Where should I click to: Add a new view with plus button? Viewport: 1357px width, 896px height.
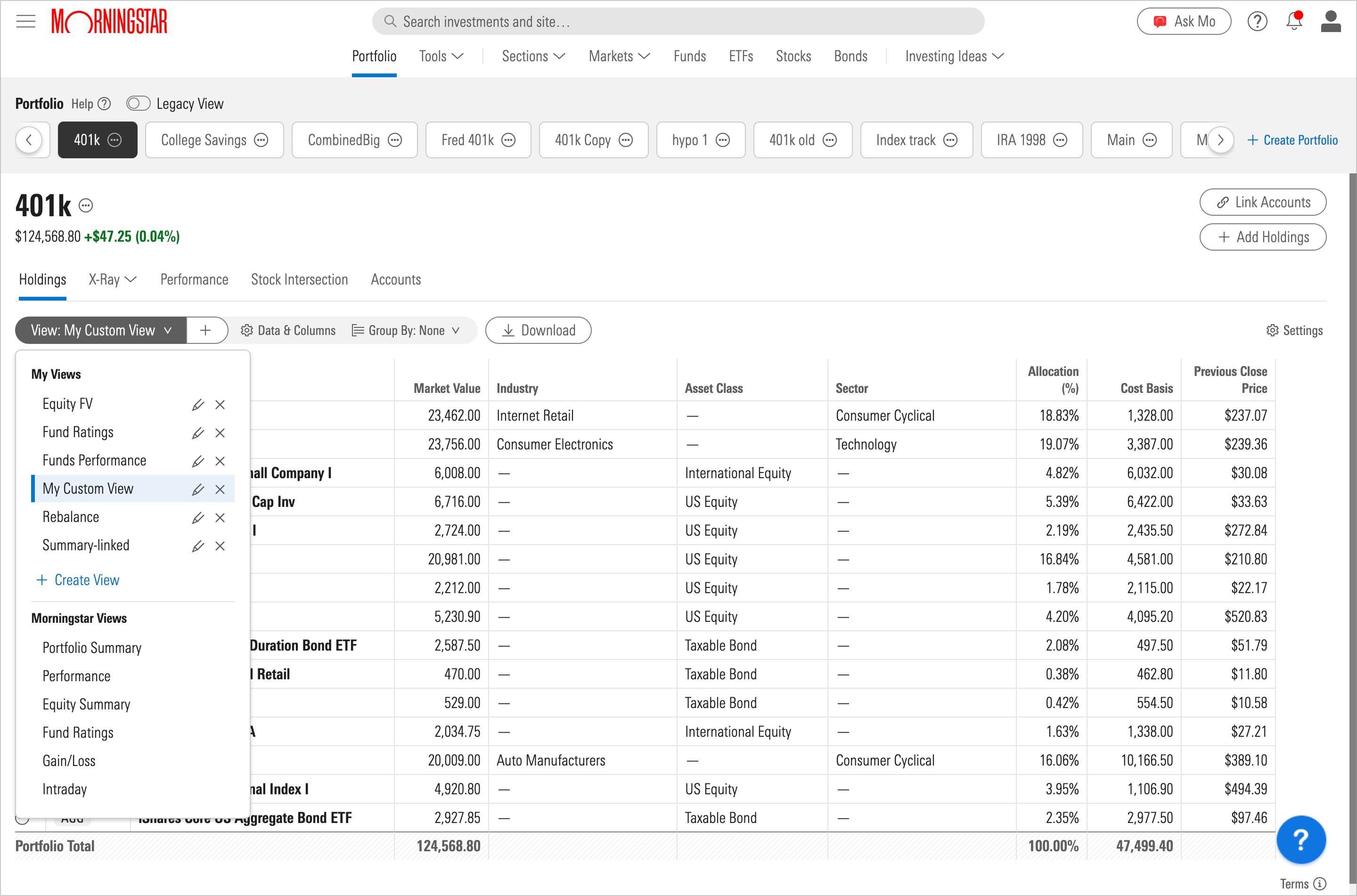(x=206, y=330)
